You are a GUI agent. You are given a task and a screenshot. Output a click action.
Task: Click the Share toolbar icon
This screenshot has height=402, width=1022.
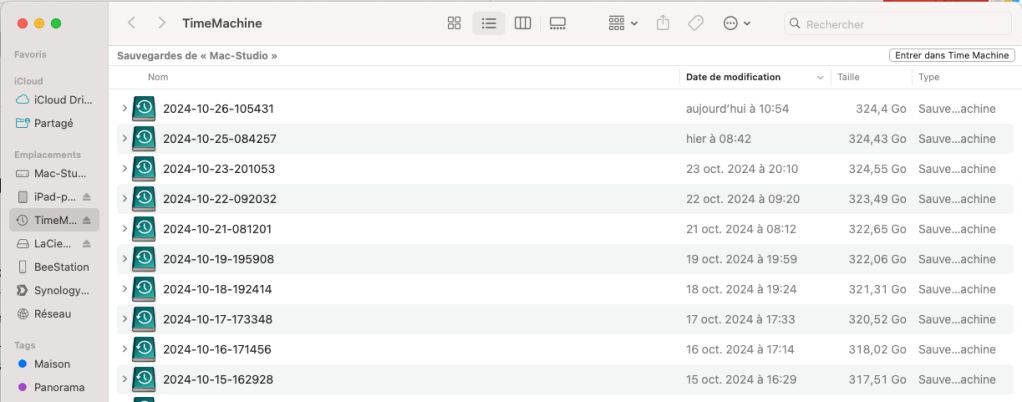pos(663,23)
